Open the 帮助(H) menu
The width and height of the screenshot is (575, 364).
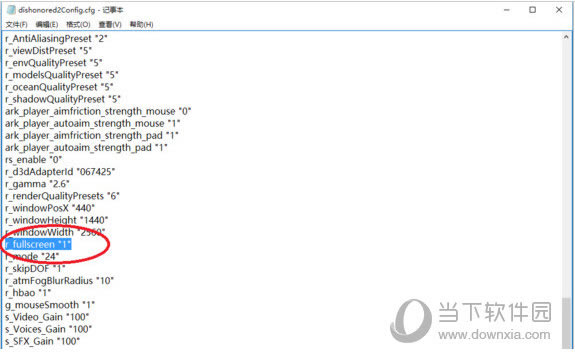(x=142, y=25)
